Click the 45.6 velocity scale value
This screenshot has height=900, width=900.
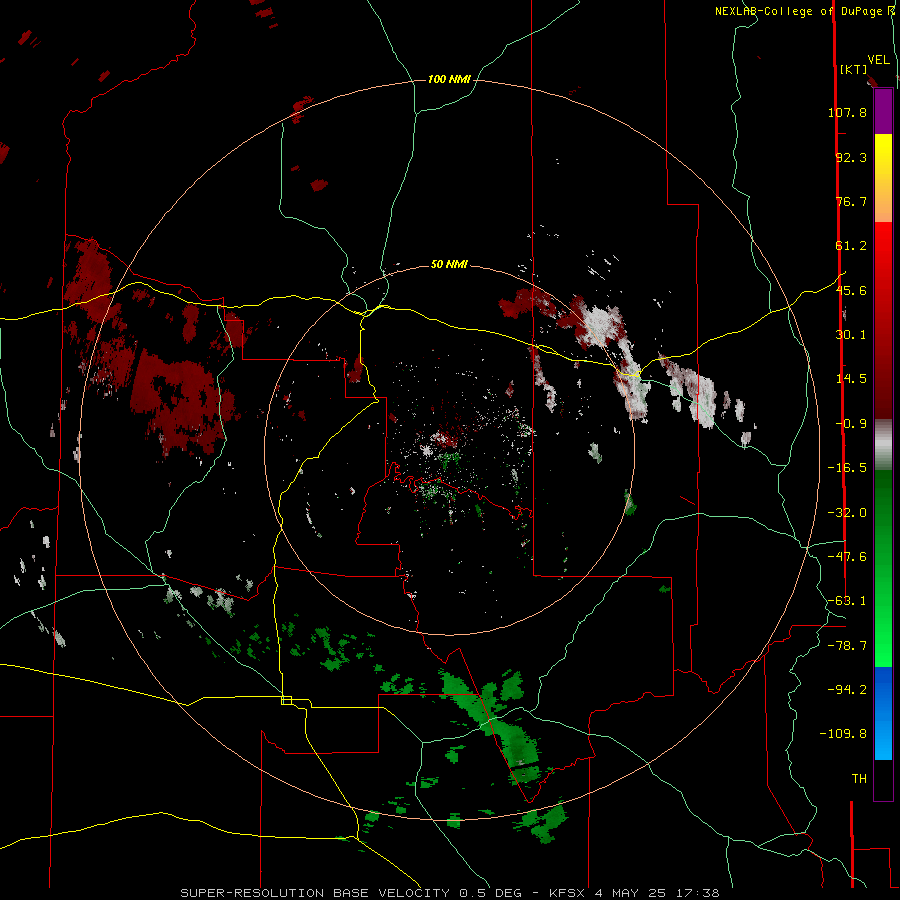tap(851, 290)
